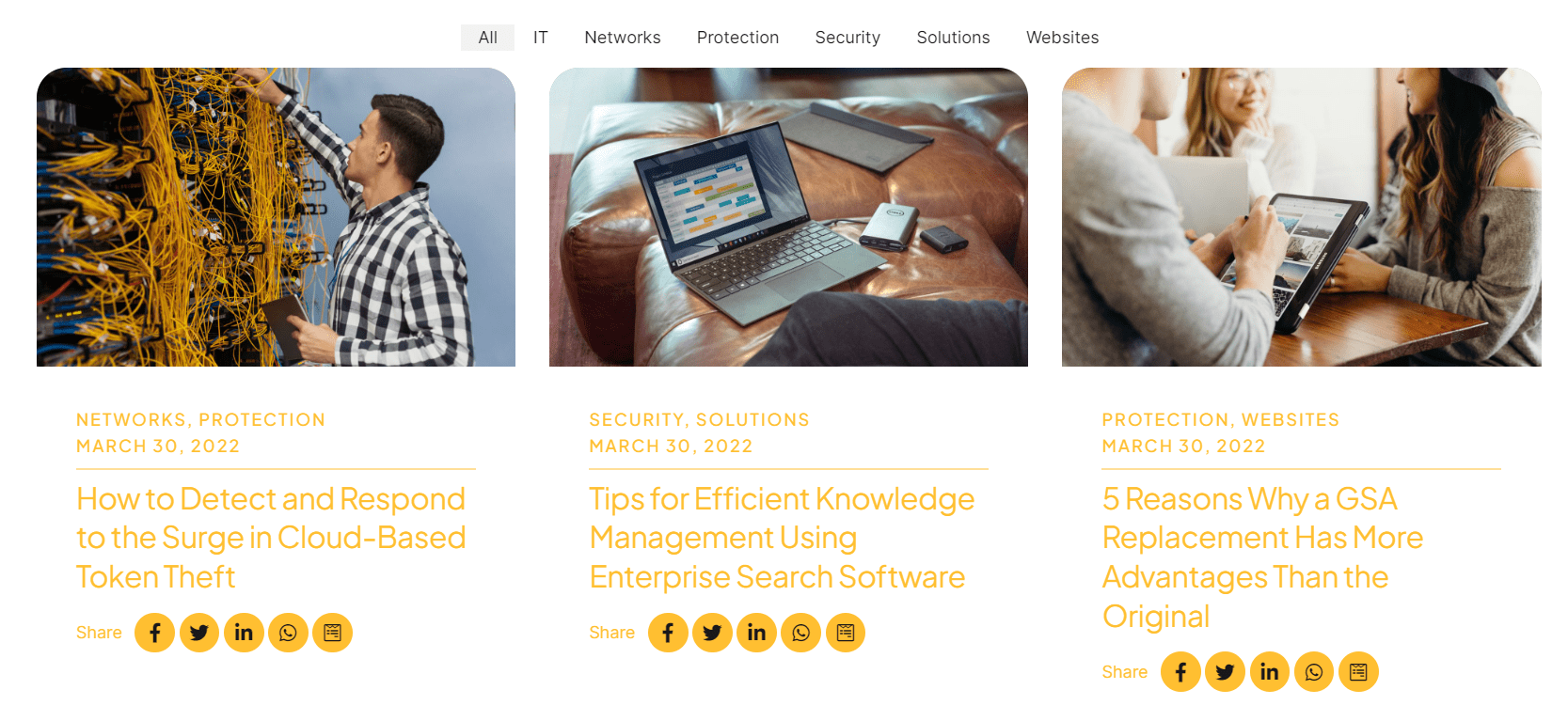
Task: Switch to the Security filter
Action: point(847,38)
